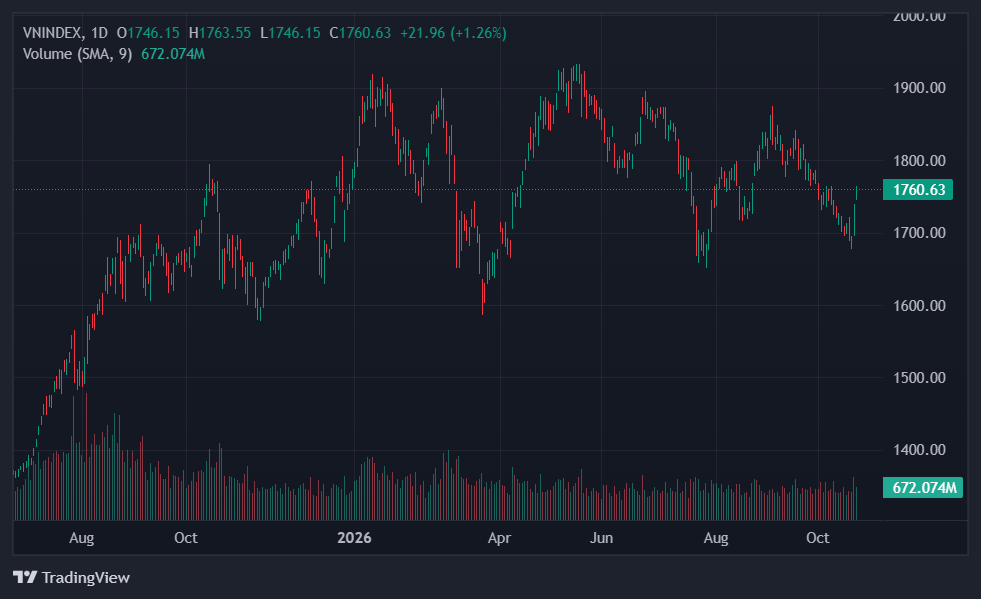The image size is (981, 599).
Task: Click the 672.074M value beside Volume (SMA, 9)
Action: [x=173, y=54]
